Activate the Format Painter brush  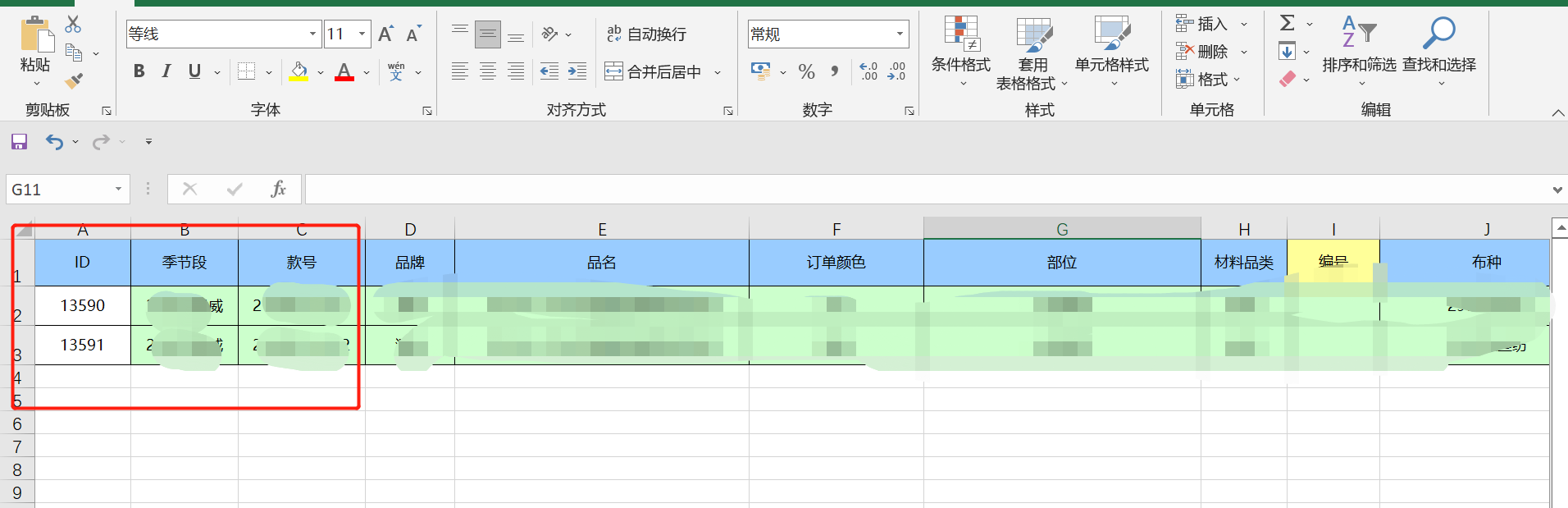click(x=74, y=80)
